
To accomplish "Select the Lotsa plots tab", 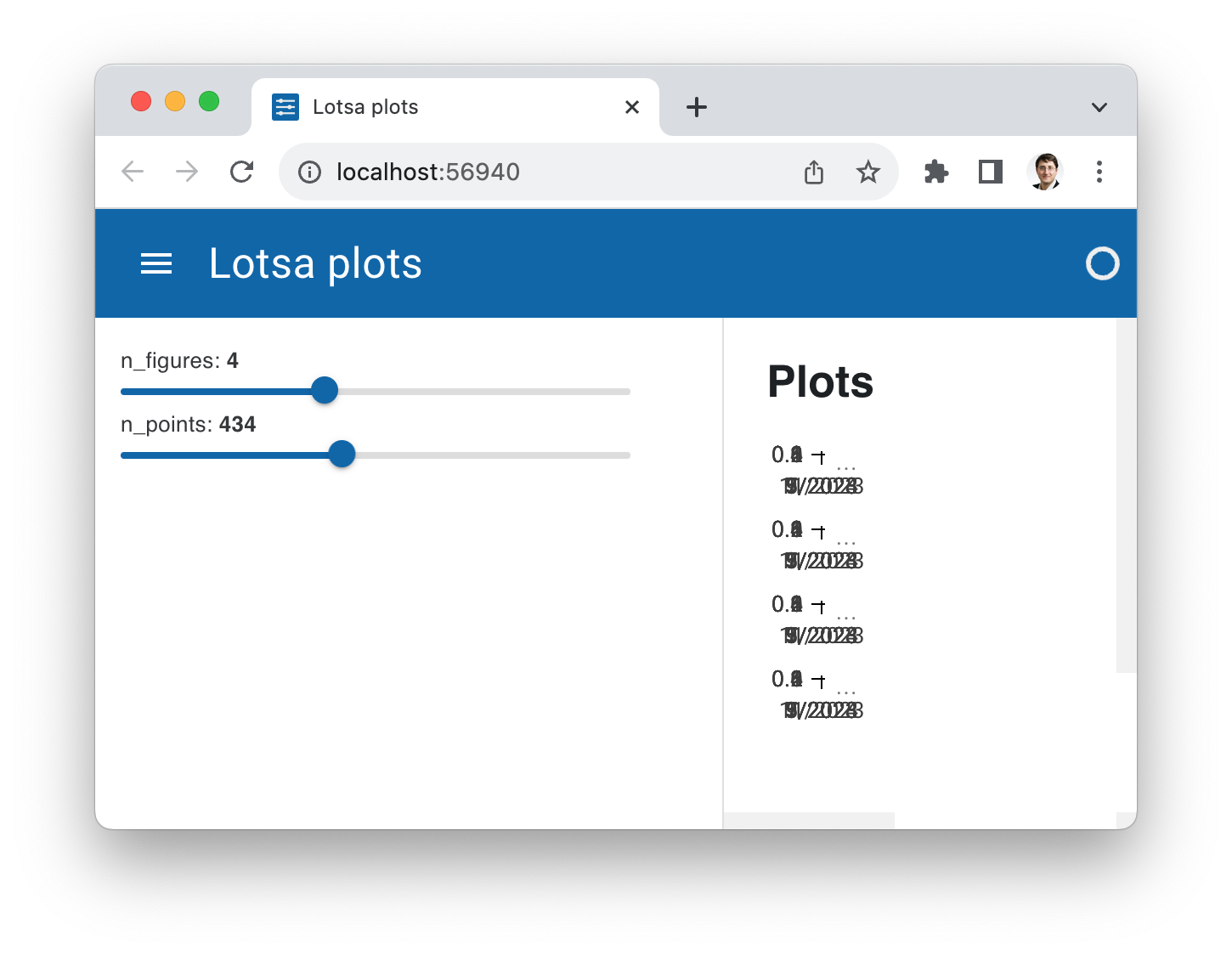I will [x=455, y=107].
